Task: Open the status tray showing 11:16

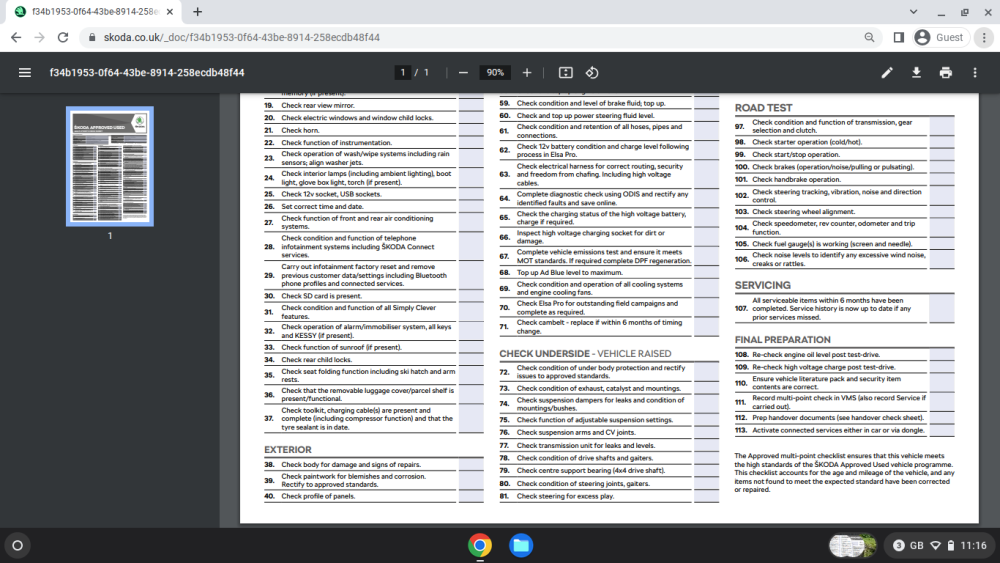Action: pos(939,545)
